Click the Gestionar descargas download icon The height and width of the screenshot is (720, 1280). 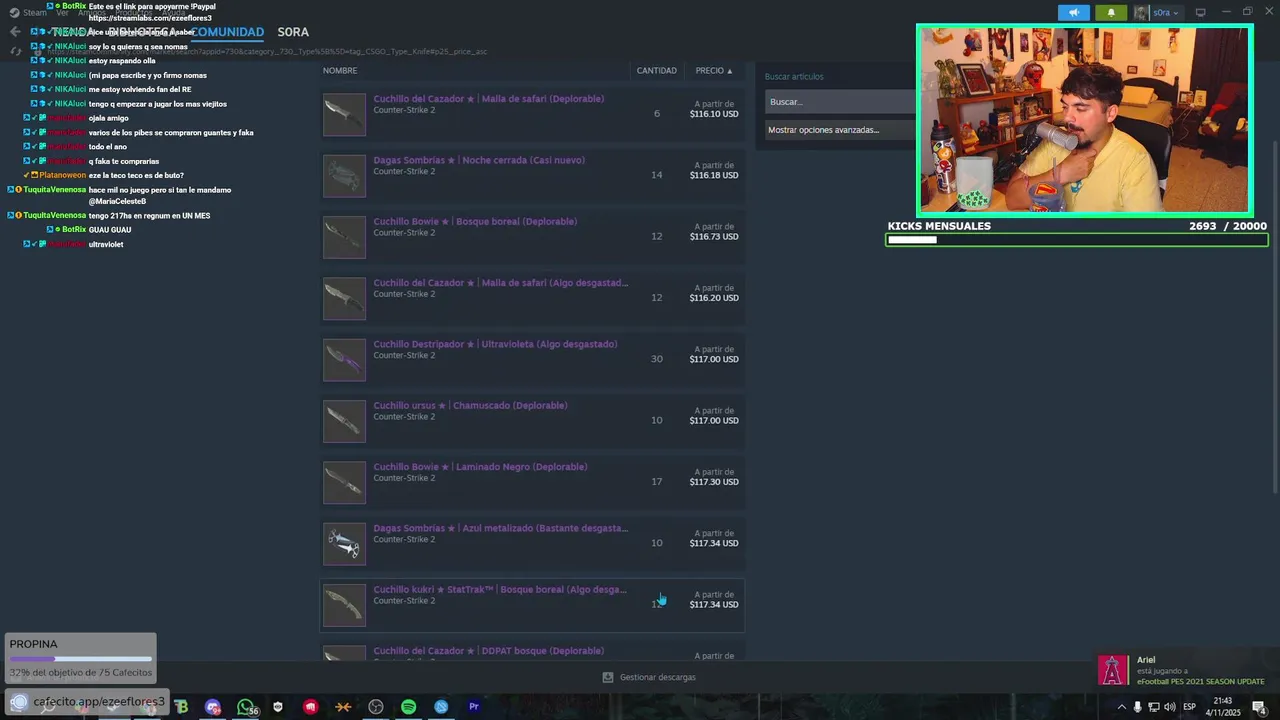point(608,677)
